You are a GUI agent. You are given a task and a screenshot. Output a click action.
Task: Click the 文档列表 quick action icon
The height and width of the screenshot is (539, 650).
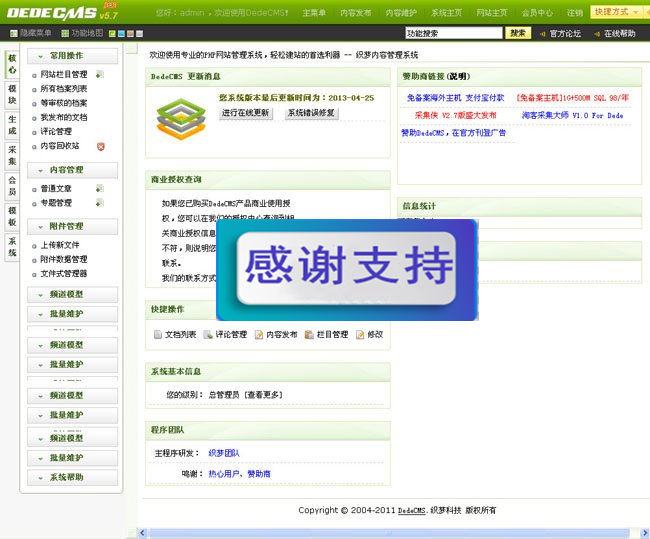point(158,335)
